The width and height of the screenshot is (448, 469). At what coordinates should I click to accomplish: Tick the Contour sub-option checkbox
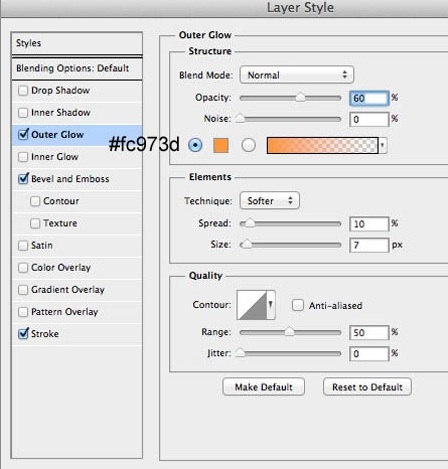[35, 201]
